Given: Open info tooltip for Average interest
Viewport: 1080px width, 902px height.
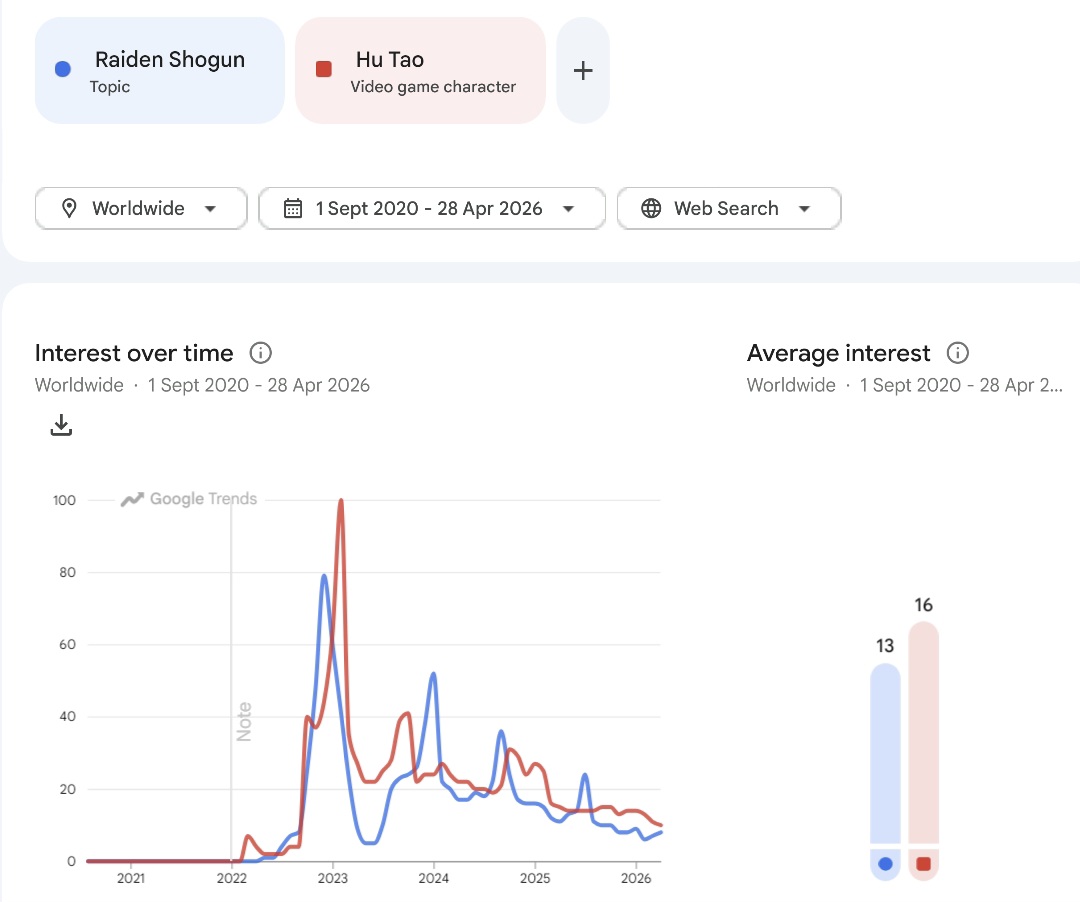Looking at the screenshot, I should tap(957, 353).
